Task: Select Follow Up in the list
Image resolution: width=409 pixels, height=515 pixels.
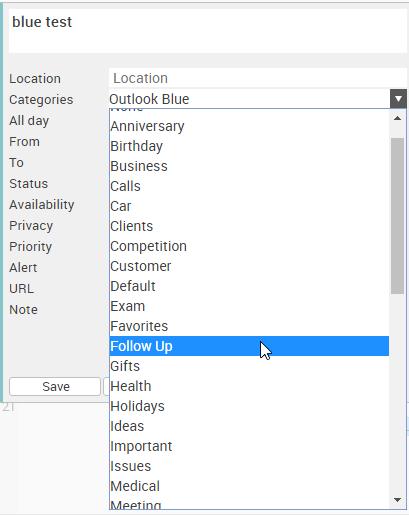Action: tap(249, 346)
